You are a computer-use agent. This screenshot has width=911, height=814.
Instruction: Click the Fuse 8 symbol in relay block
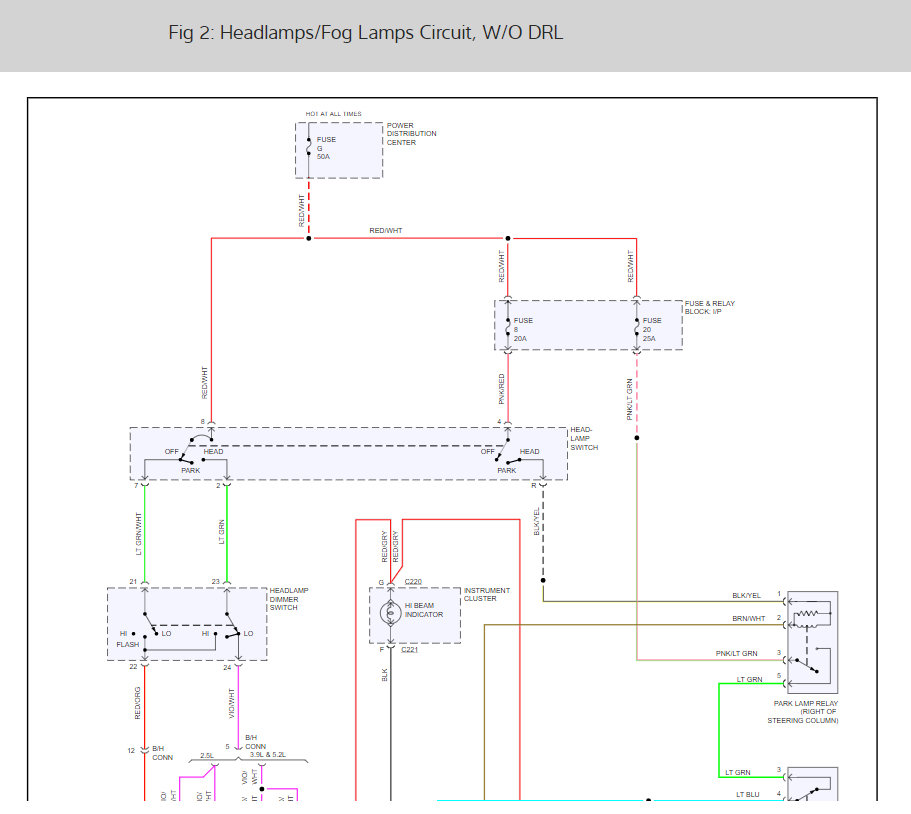pyautogui.click(x=508, y=329)
